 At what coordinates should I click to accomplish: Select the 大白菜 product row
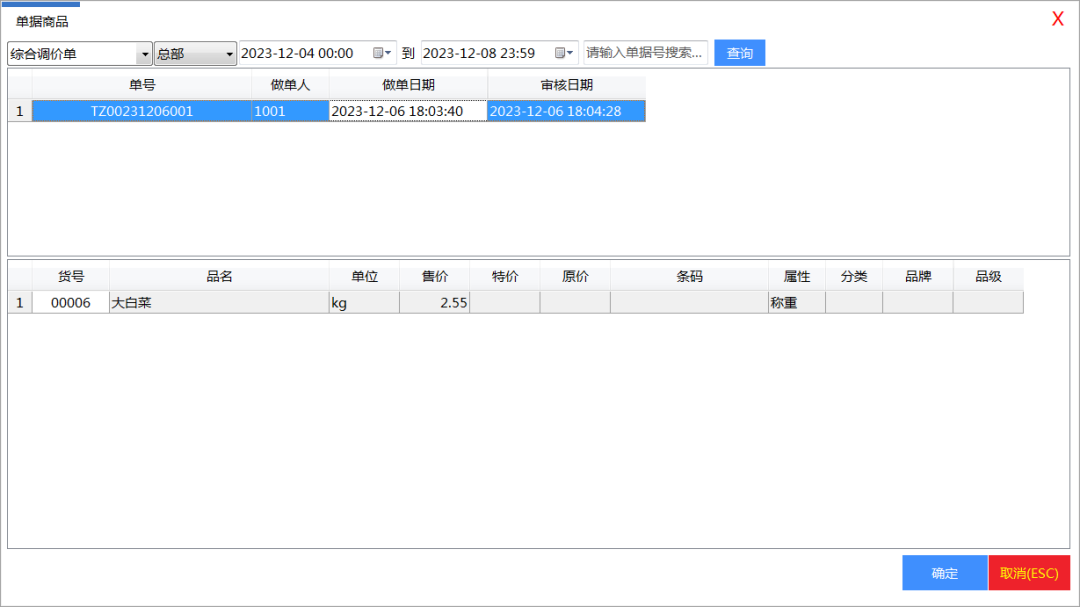[x=218, y=302]
